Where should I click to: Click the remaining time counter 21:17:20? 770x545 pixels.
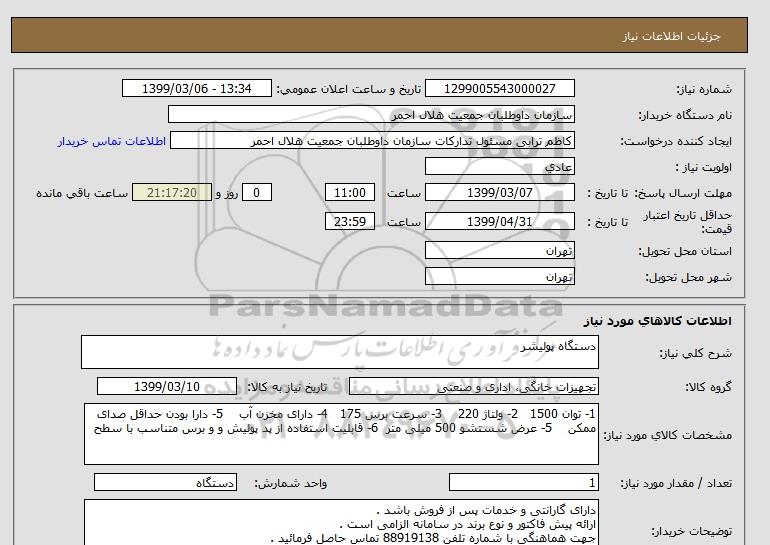pos(172,192)
